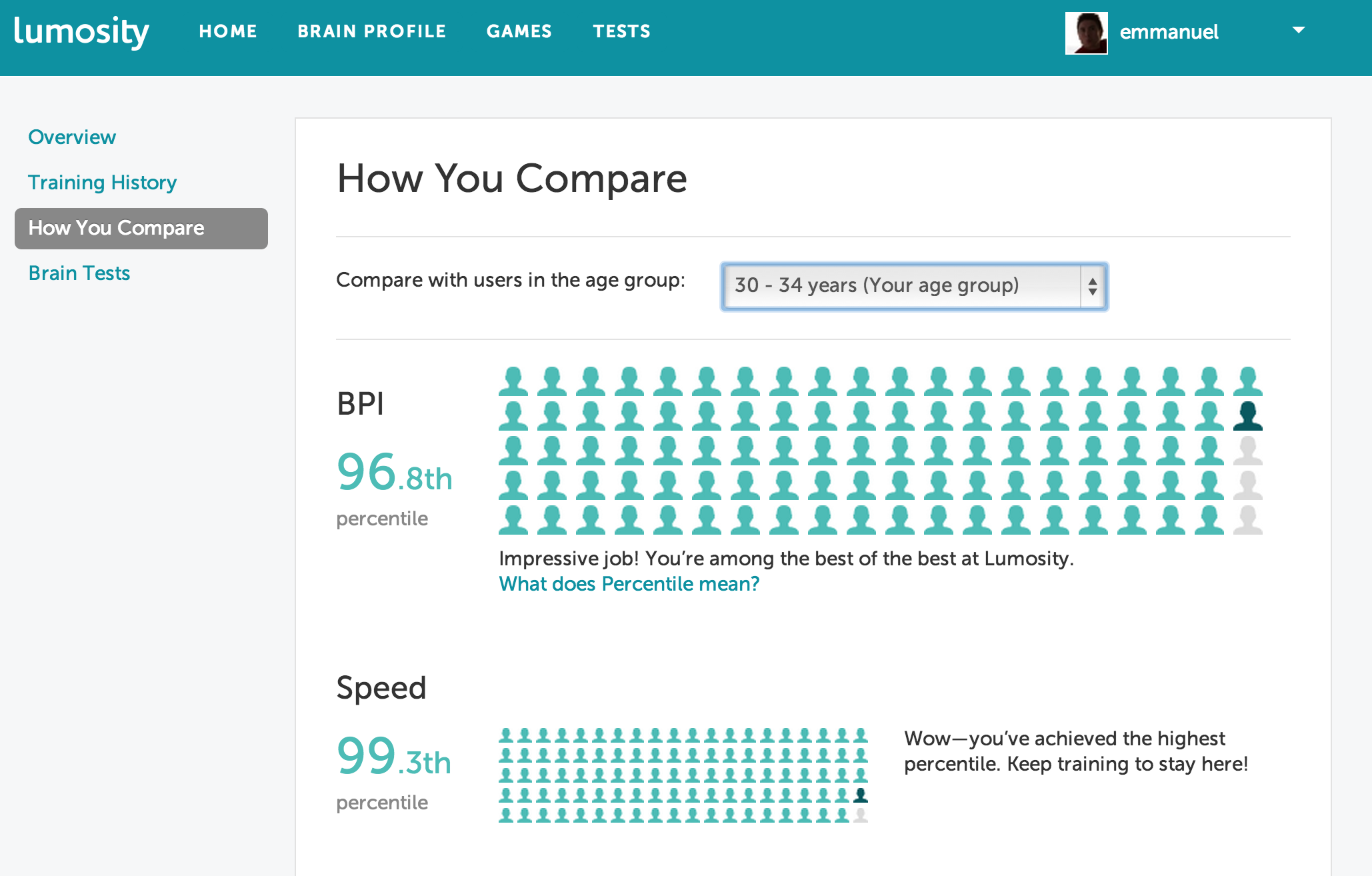Click the dark highlighted BPI person icon
This screenshot has height=876, width=1372.
[1247, 416]
